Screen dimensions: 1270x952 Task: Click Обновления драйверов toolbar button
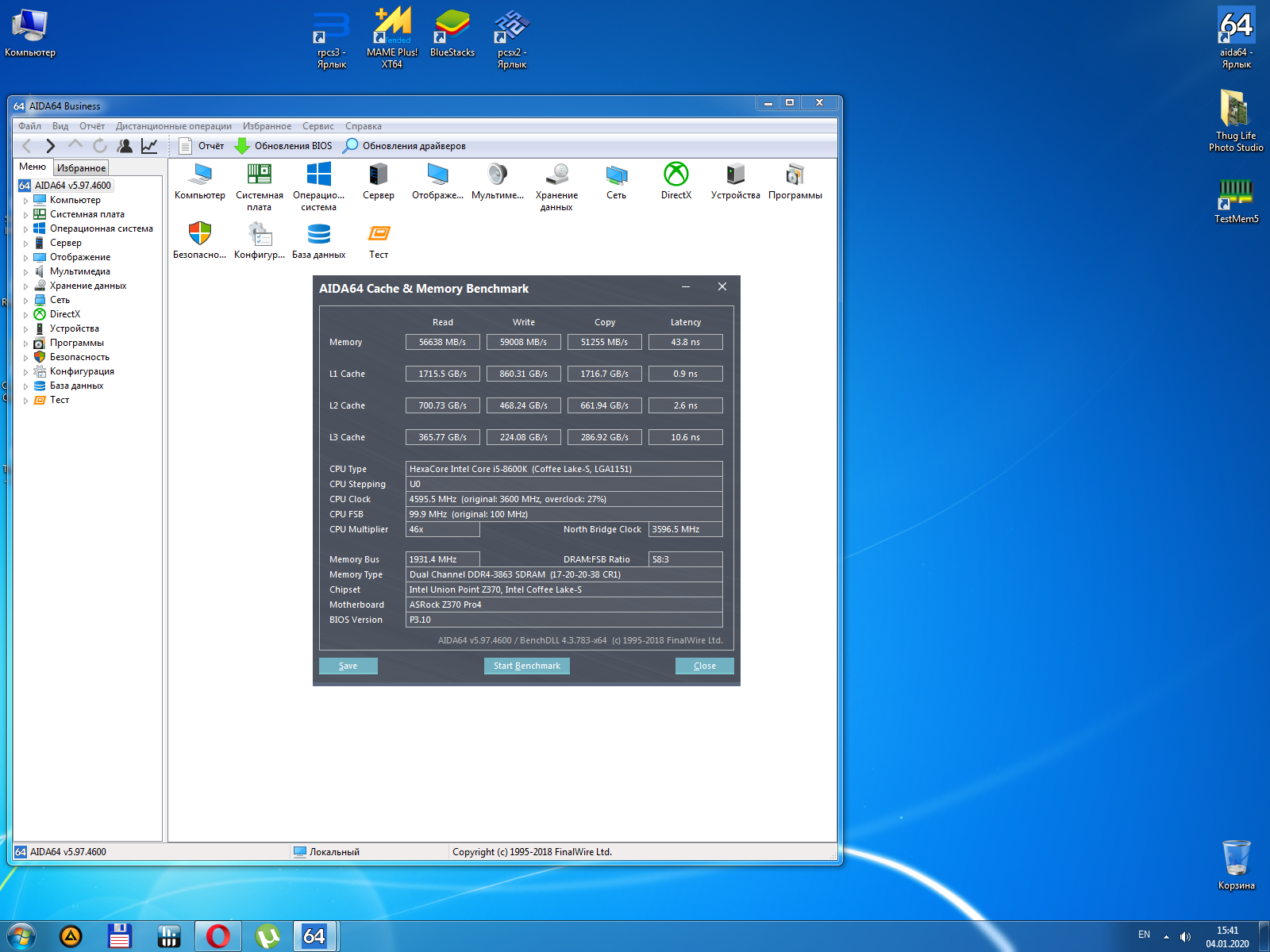[x=404, y=146]
